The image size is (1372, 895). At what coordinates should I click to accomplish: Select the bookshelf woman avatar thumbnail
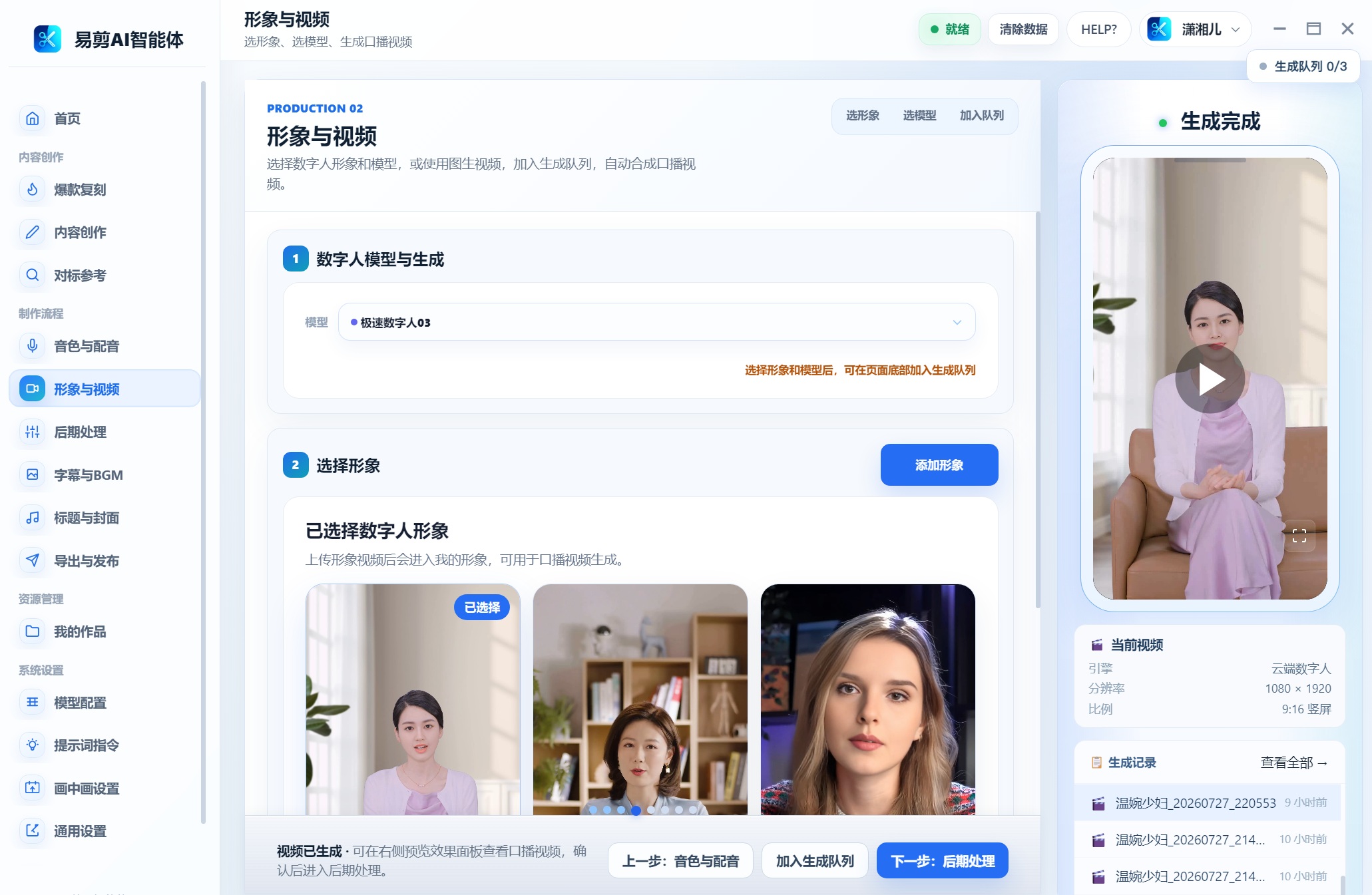640,699
